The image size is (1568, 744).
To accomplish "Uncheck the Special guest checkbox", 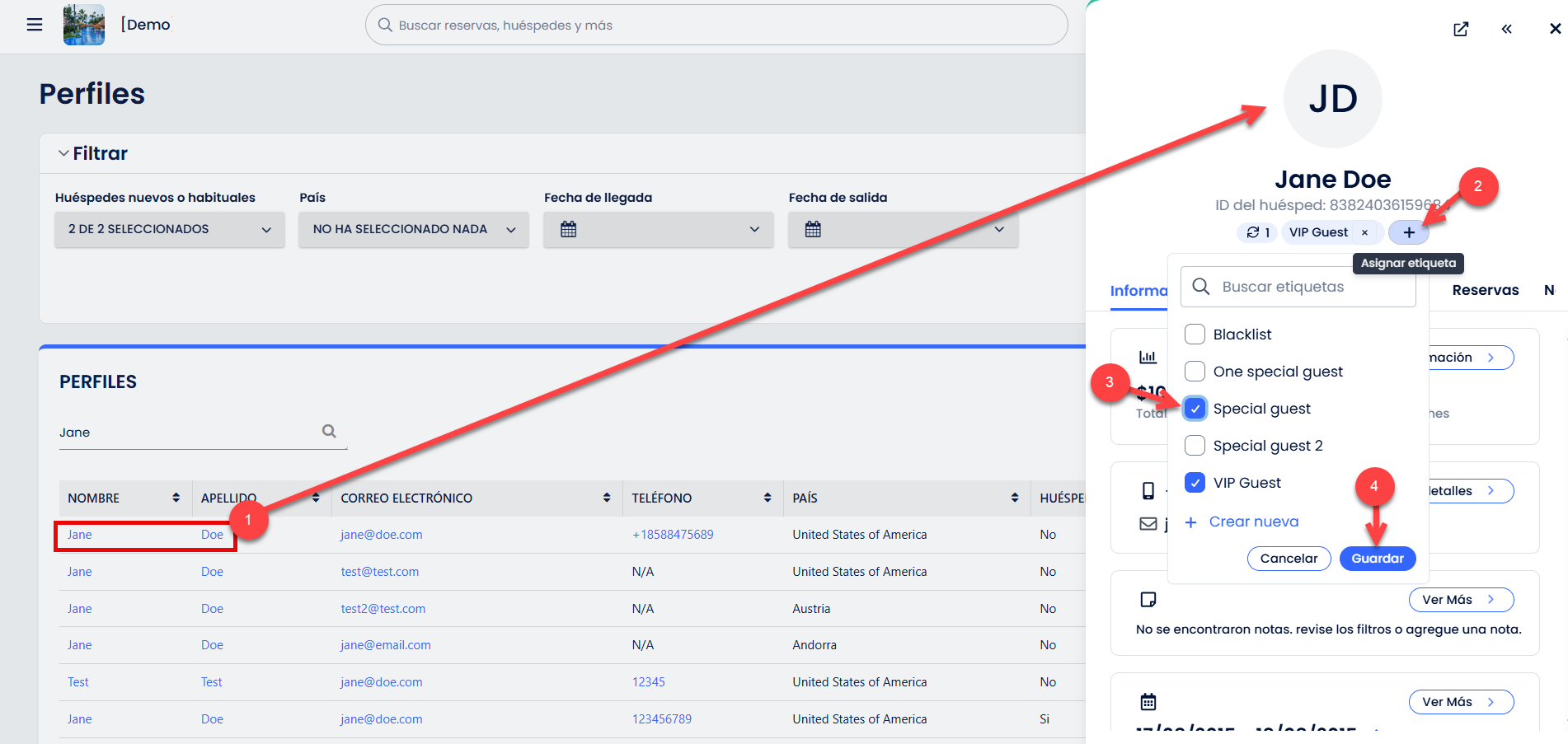I will [1195, 409].
